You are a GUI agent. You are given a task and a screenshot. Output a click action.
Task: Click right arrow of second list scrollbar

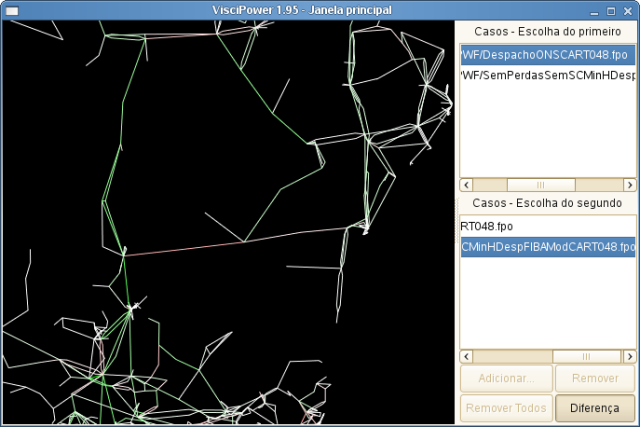629,356
